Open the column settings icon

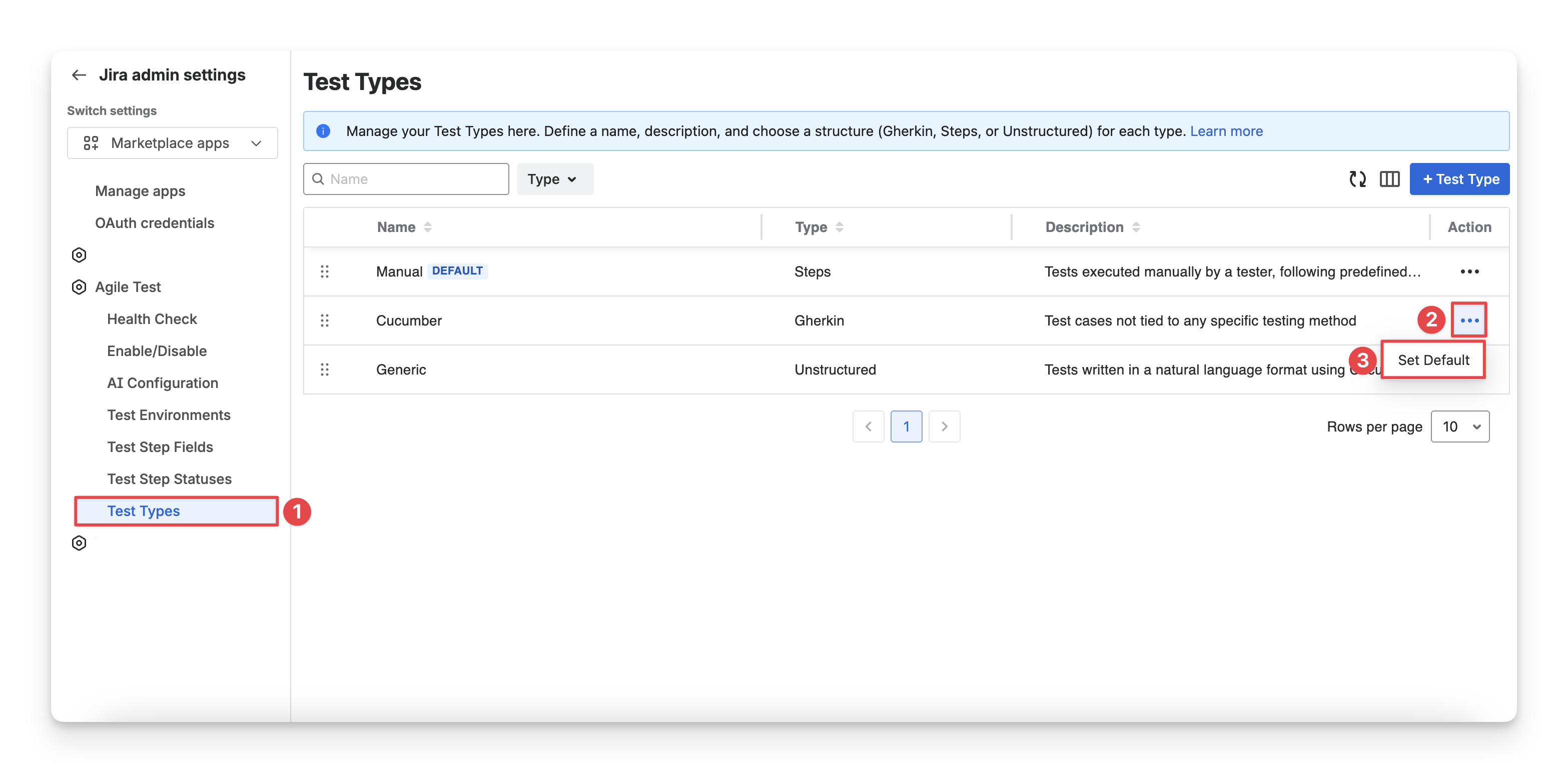[1389, 179]
